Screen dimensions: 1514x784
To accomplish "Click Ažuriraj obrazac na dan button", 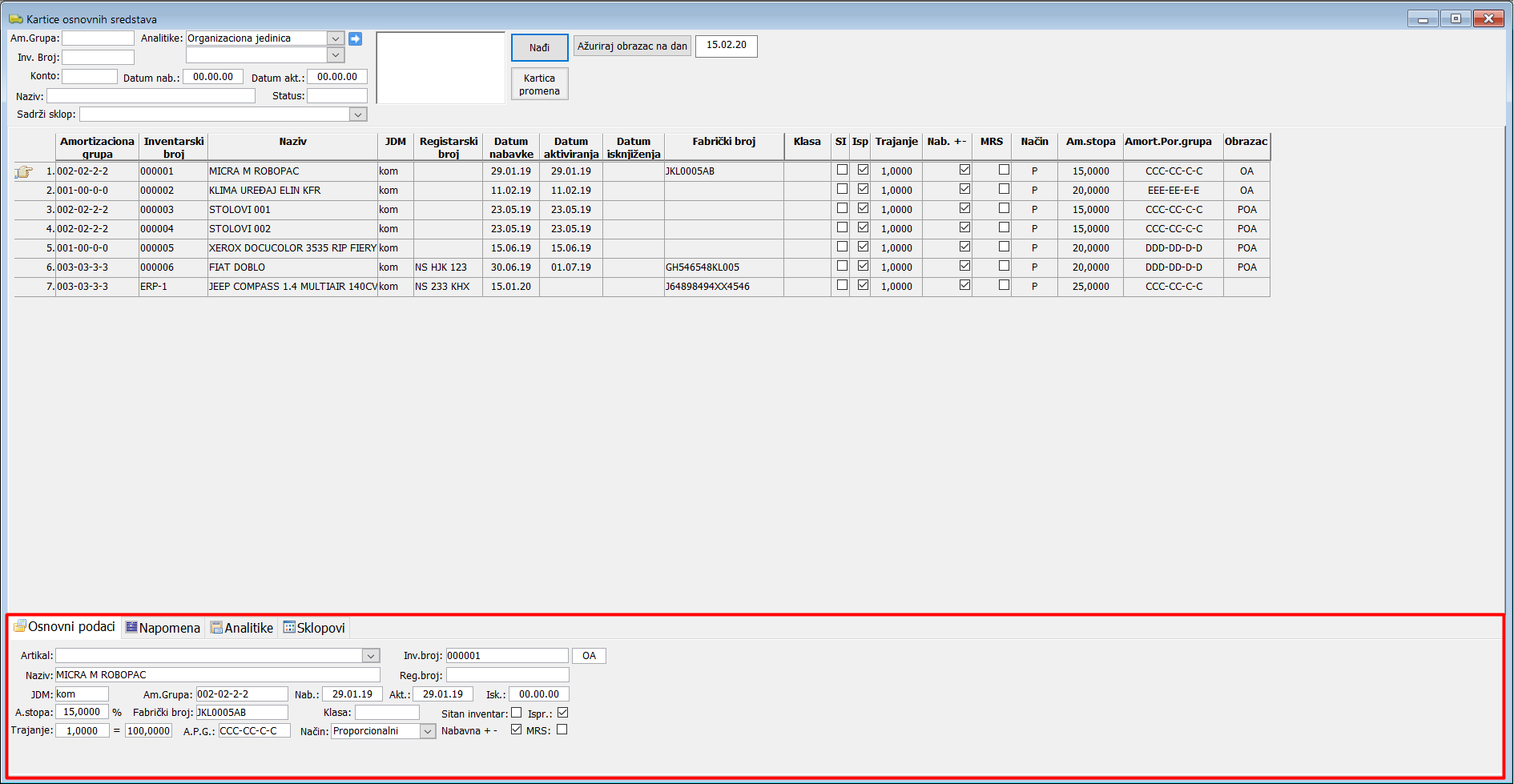I will coord(632,46).
